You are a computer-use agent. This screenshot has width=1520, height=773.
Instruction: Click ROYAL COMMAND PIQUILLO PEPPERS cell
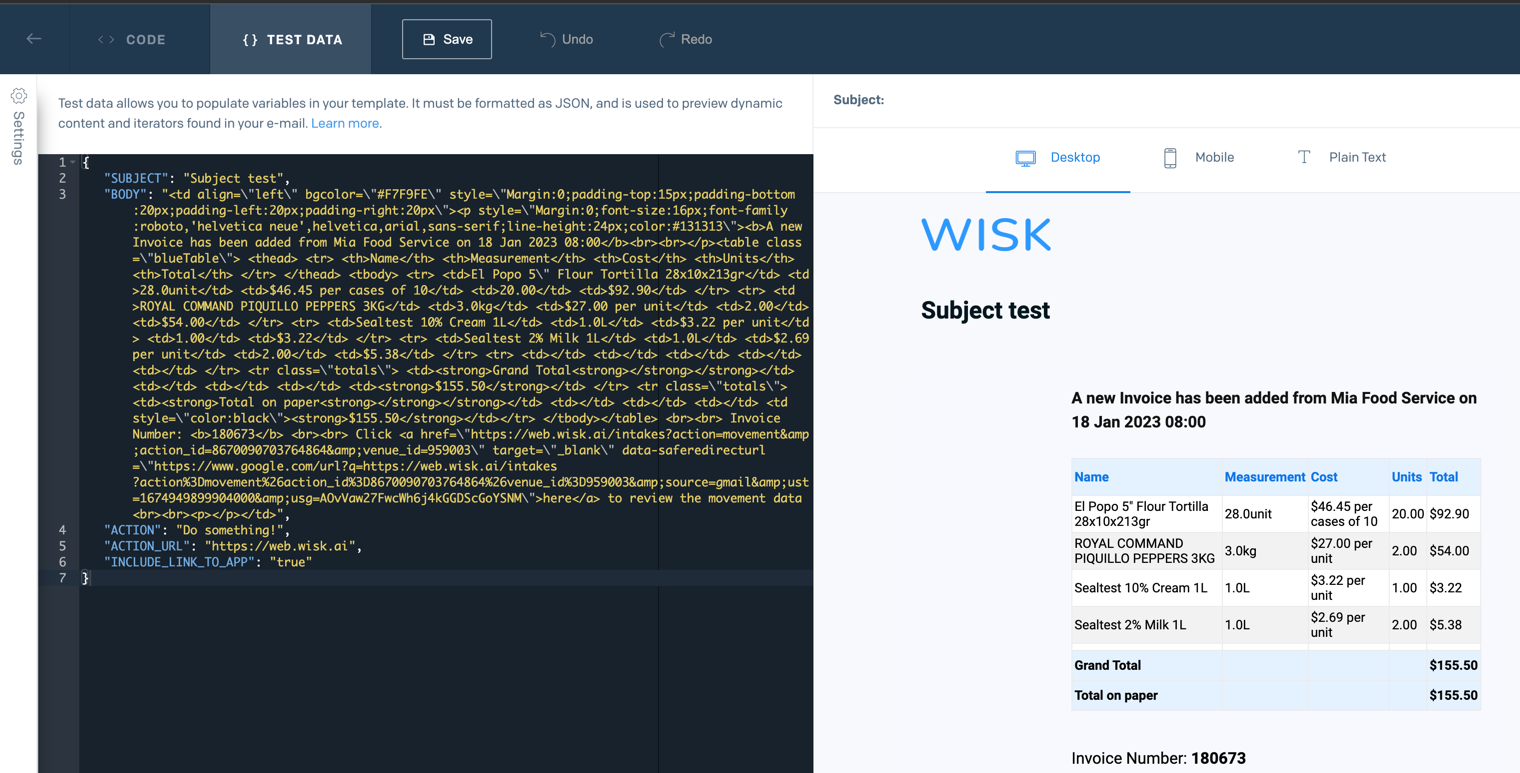click(1146, 551)
